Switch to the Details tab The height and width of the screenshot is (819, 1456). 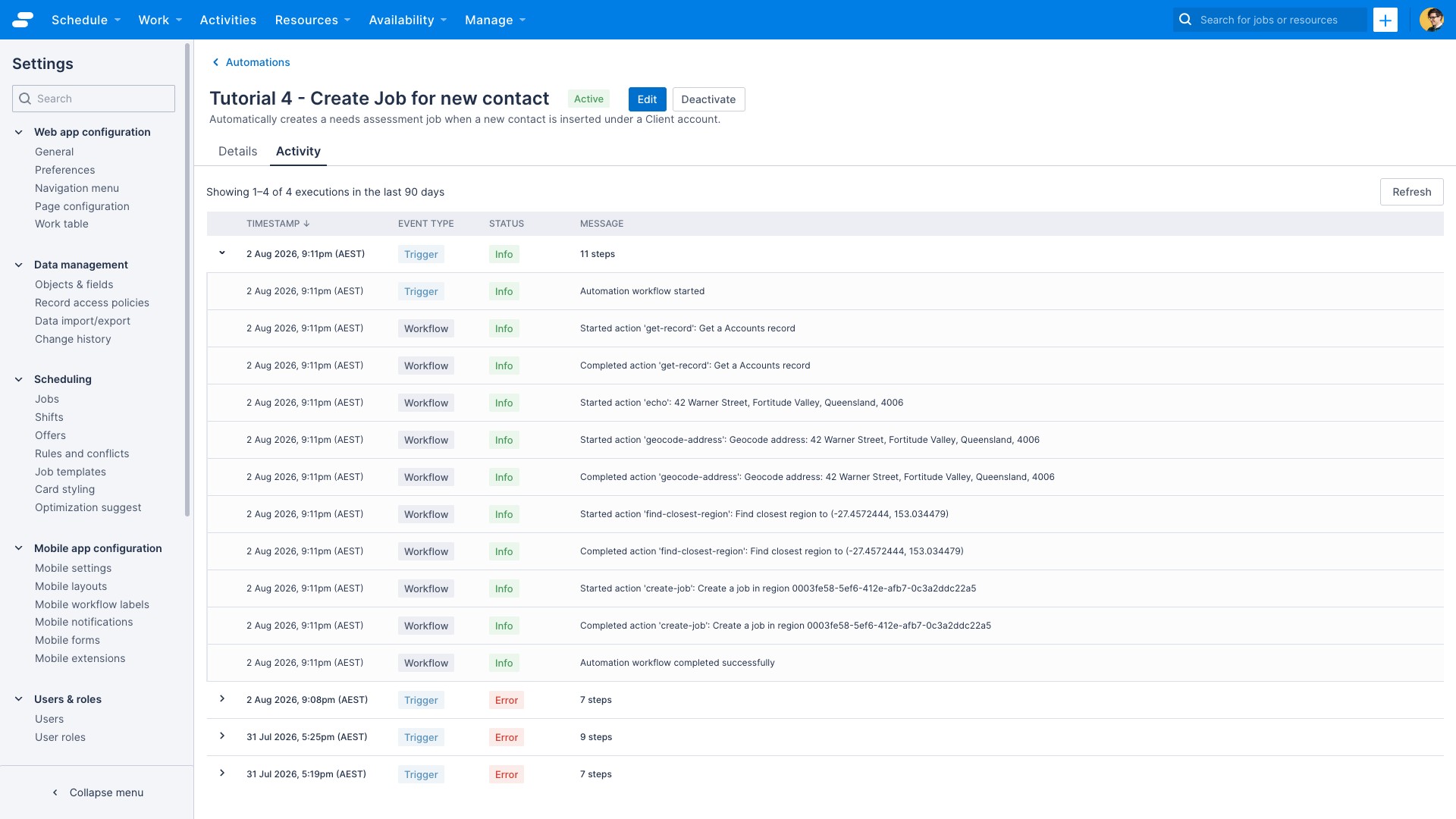(237, 152)
